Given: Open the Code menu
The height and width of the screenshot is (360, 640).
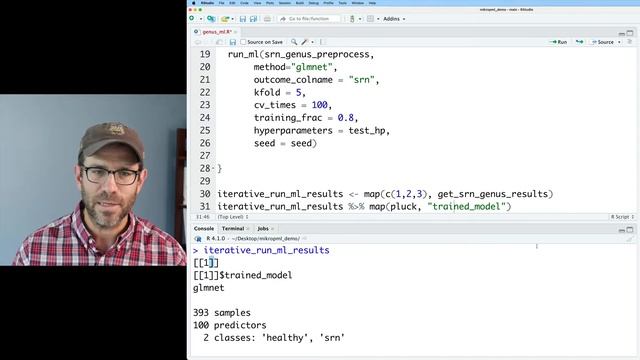Looking at the screenshot, I should 244,3.
